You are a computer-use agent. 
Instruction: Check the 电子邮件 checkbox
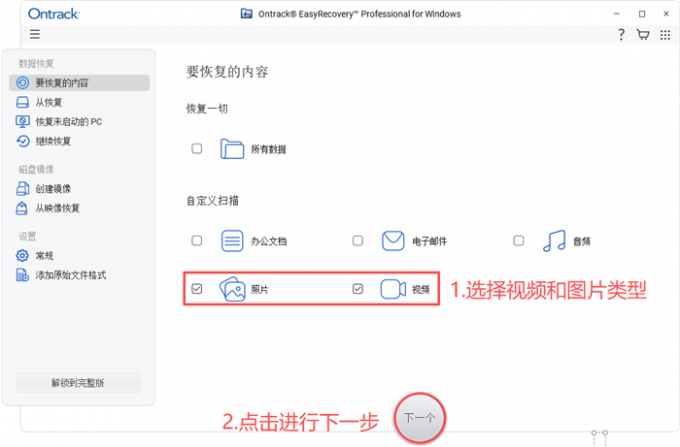[x=358, y=241]
